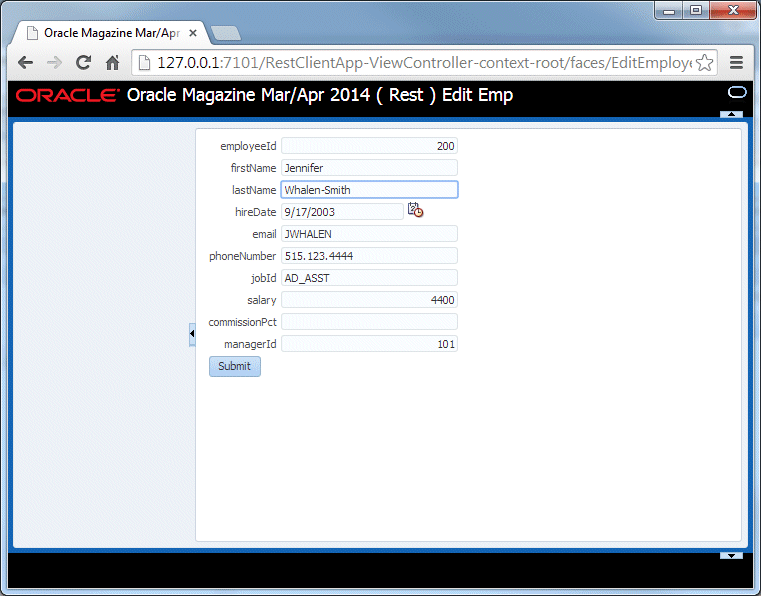The width and height of the screenshot is (761, 596).
Task: Open a new browser tab
Action: pos(226,33)
